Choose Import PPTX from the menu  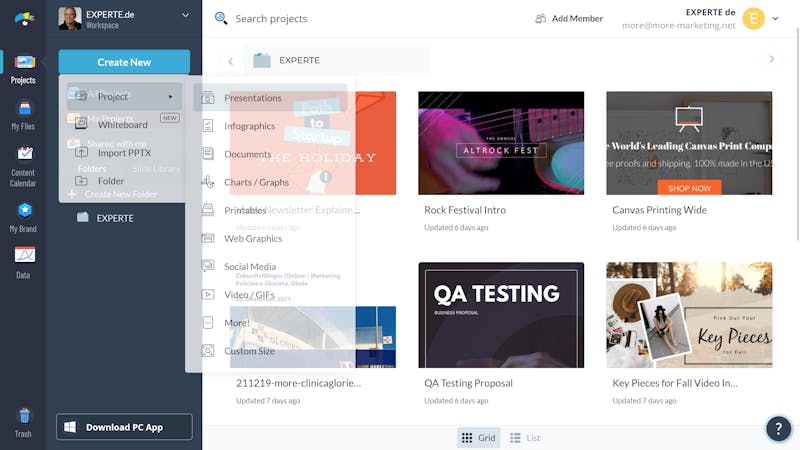coord(124,153)
